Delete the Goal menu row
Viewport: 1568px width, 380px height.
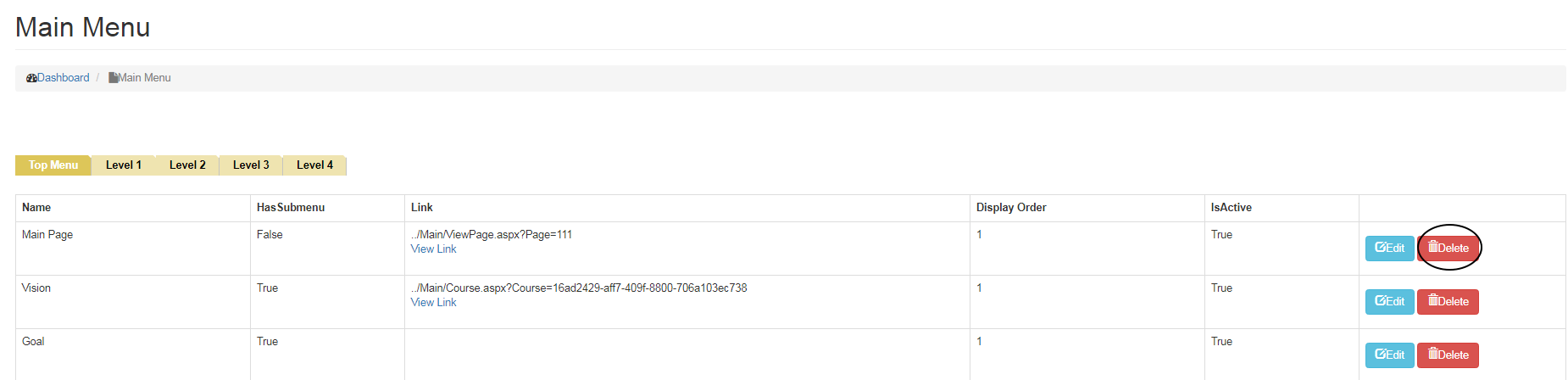1448,355
